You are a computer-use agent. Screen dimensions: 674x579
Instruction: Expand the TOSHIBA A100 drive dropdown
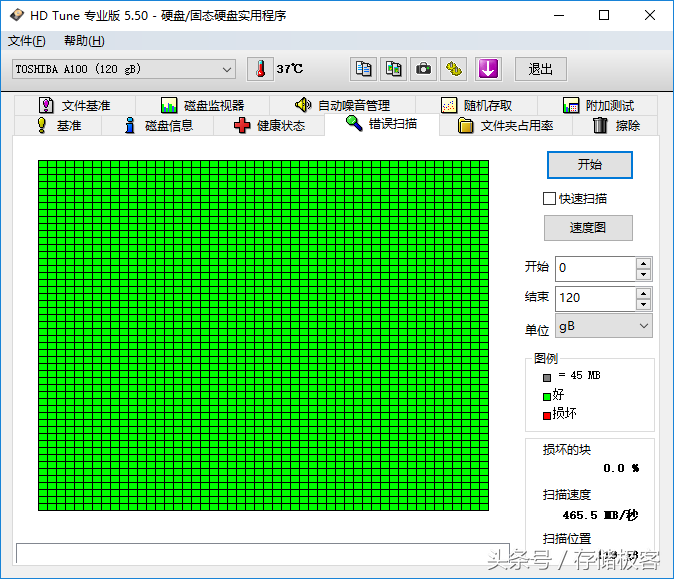pyautogui.click(x=124, y=69)
